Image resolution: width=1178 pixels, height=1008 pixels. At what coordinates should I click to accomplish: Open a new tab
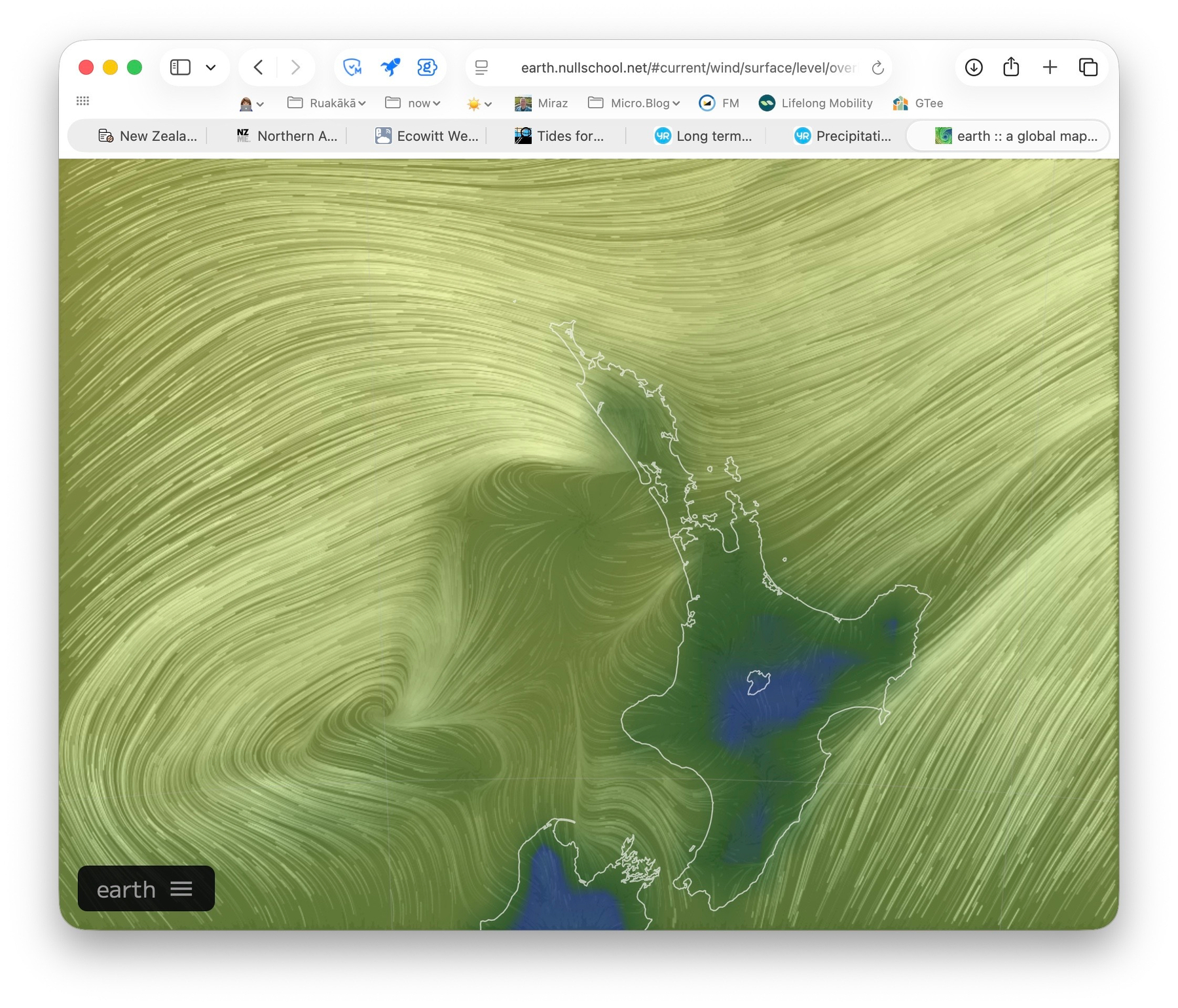click(x=1050, y=67)
